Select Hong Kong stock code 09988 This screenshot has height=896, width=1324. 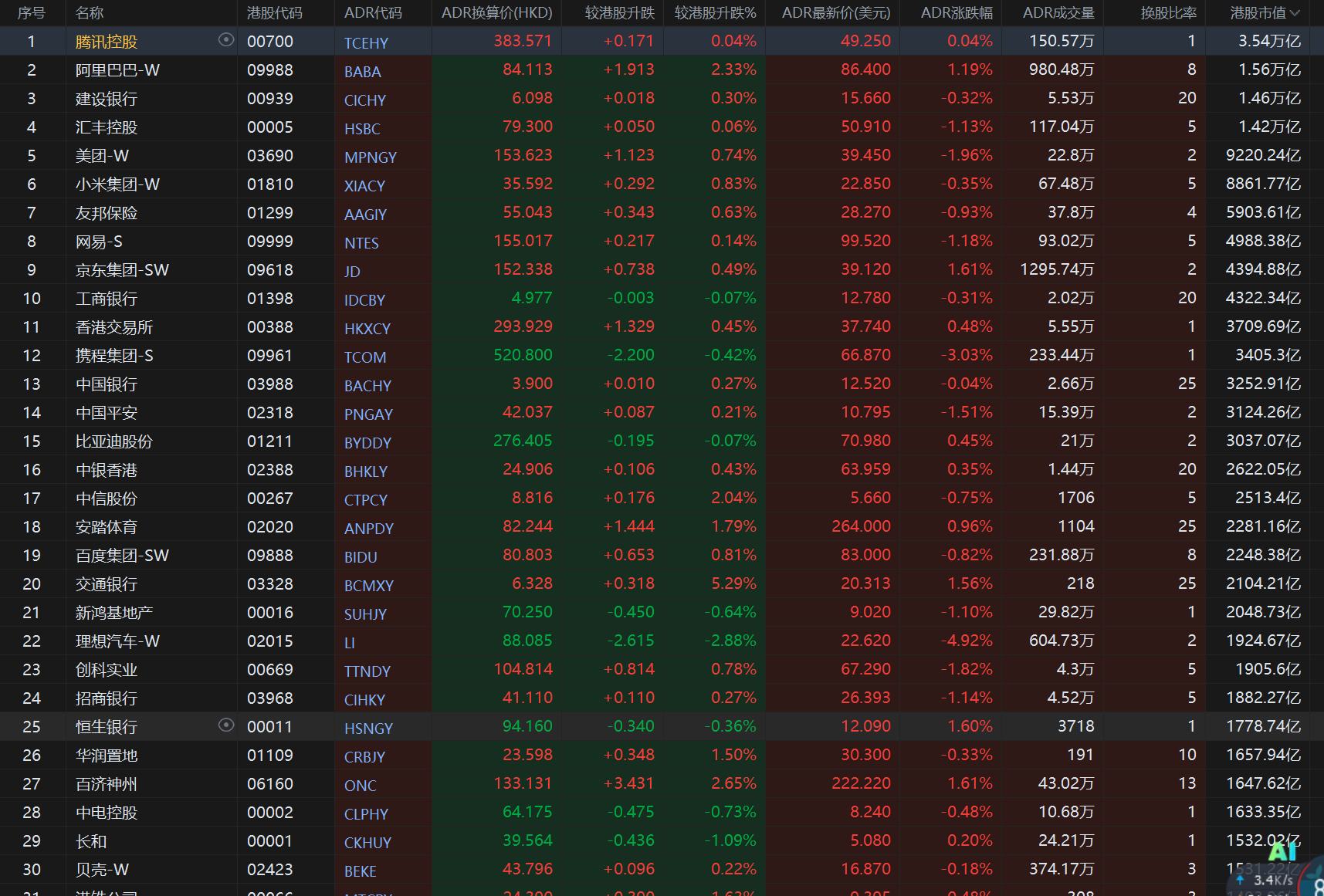[270, 70]
